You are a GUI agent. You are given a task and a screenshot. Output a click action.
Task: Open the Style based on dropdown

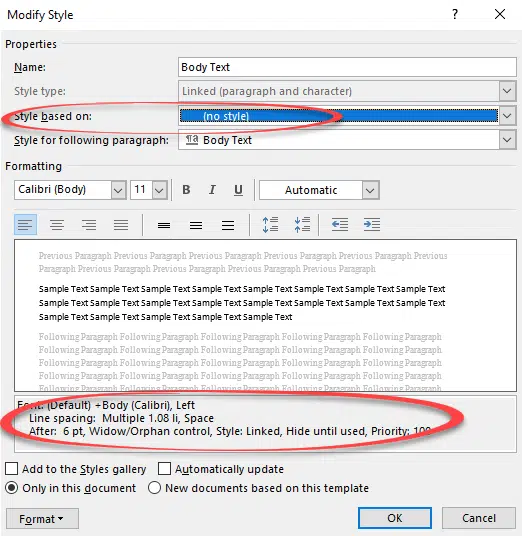pos(507,116)
